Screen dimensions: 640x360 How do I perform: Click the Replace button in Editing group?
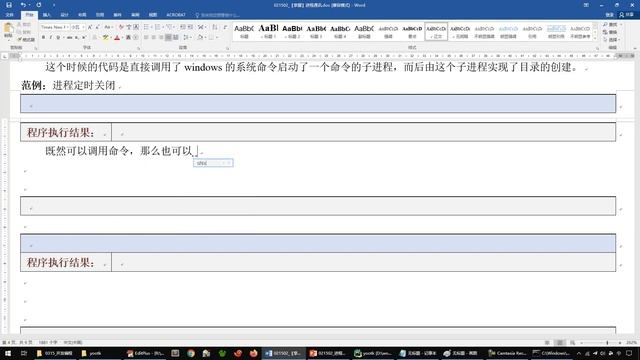pos(611,32)
